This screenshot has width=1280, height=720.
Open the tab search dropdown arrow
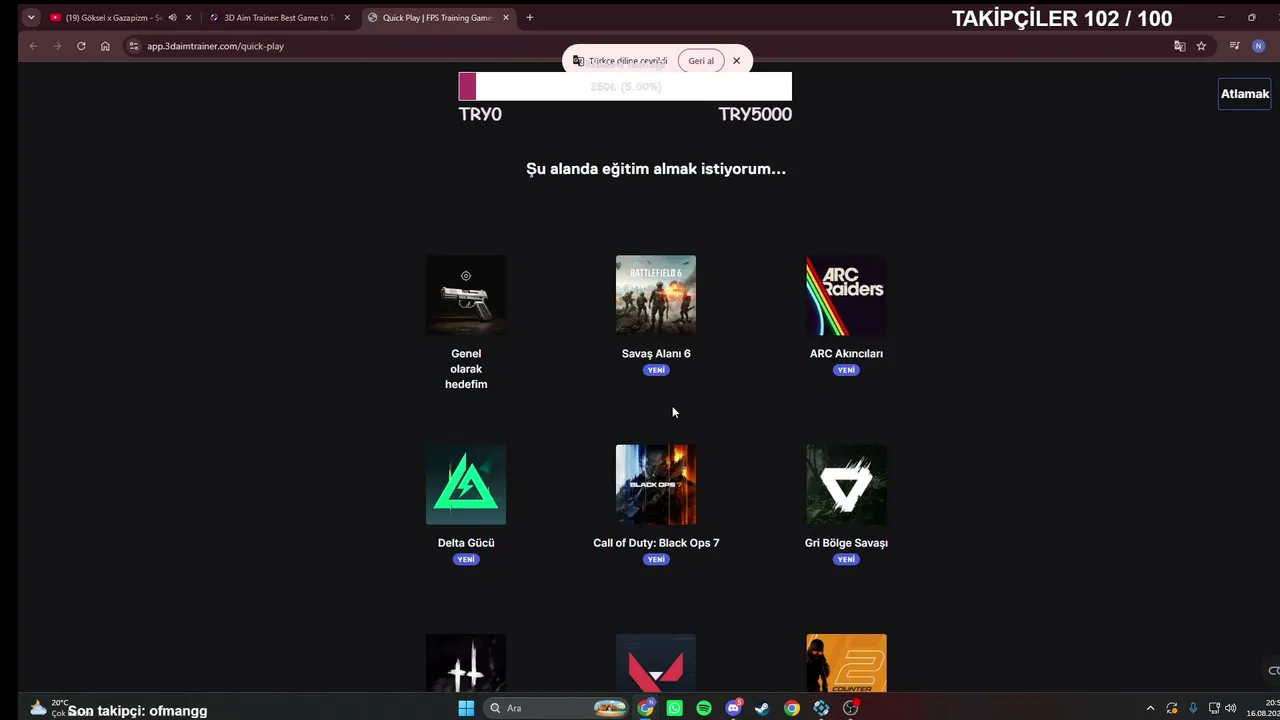pyautogui.click(x=31, y=17)
